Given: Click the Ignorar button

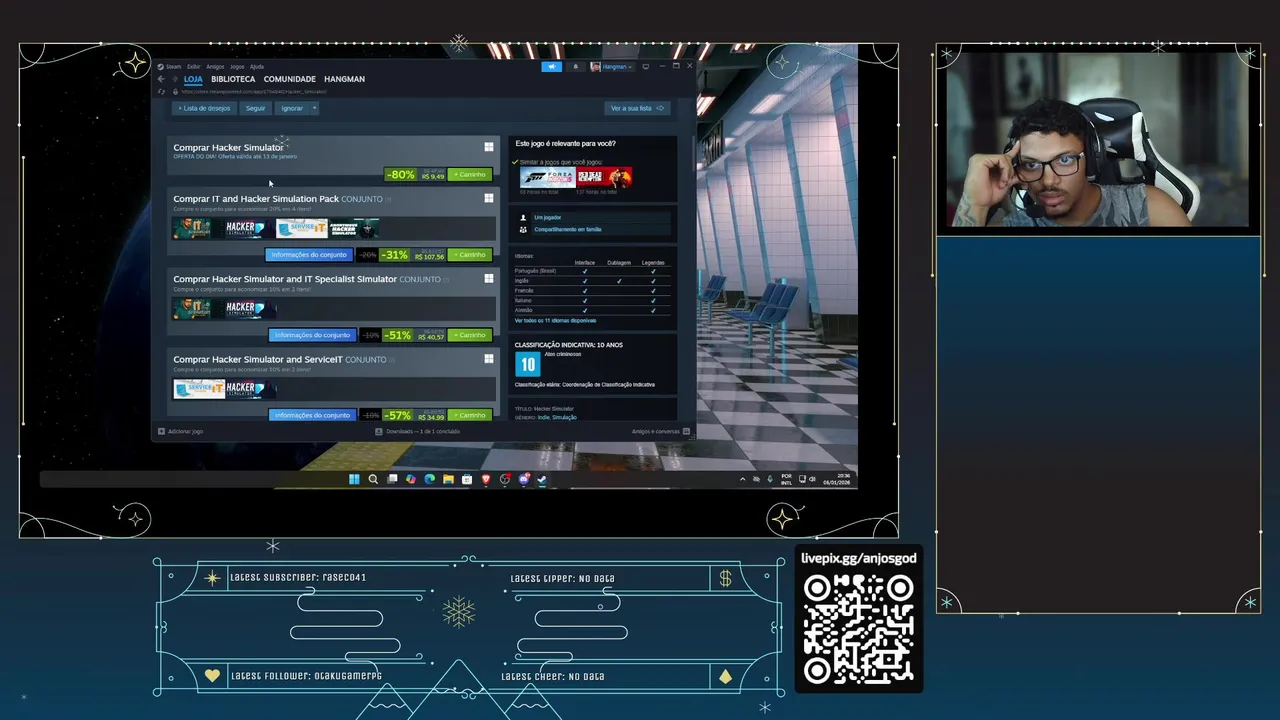Looking at the screenshot, I should (x=292, y=108).
